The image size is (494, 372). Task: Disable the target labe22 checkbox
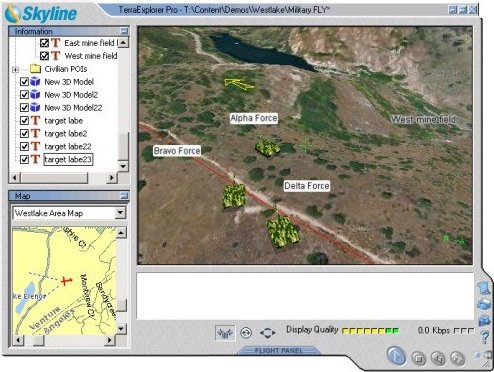click(x=24, y=146)
